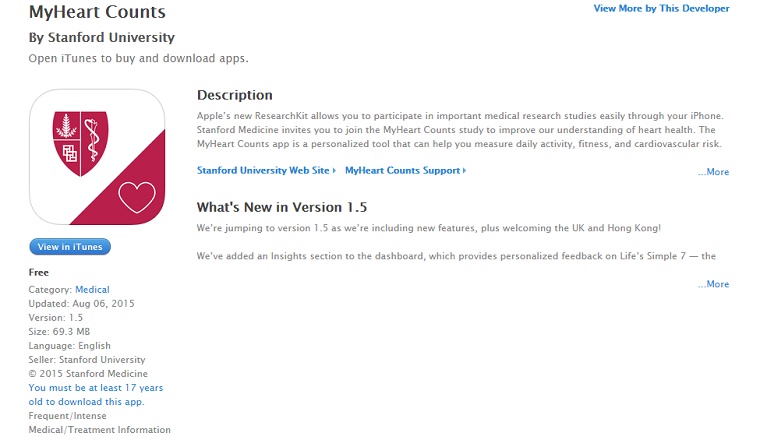The height and width of the screenshot is (440, 760).
Task: Click arrow beside MyHeart Counts Support
Action: (x=464, y=171)
